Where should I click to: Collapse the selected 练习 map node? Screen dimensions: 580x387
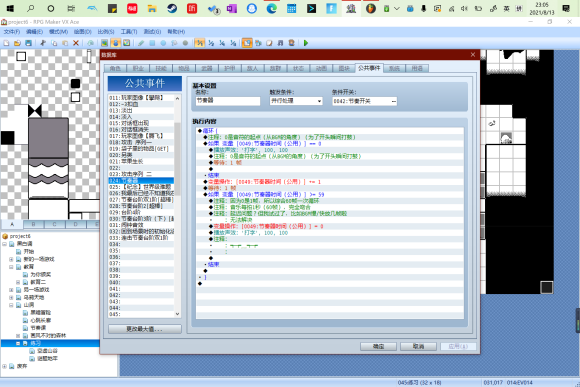[18, 343]
